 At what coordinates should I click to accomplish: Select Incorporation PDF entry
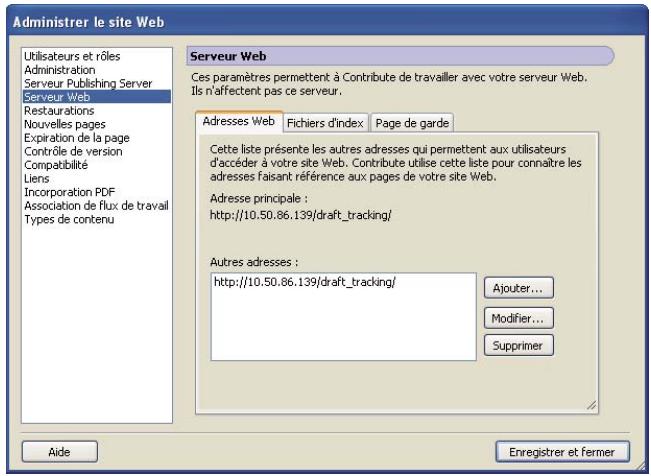pos(97,192)
